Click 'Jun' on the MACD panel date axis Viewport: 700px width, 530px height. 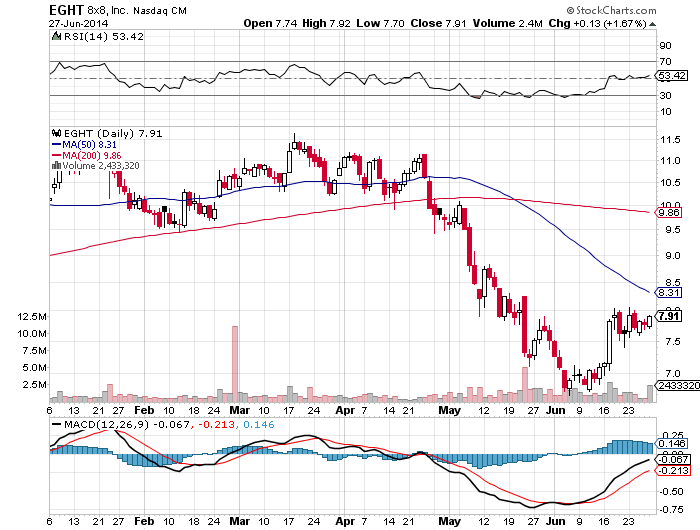pos(556,521)
